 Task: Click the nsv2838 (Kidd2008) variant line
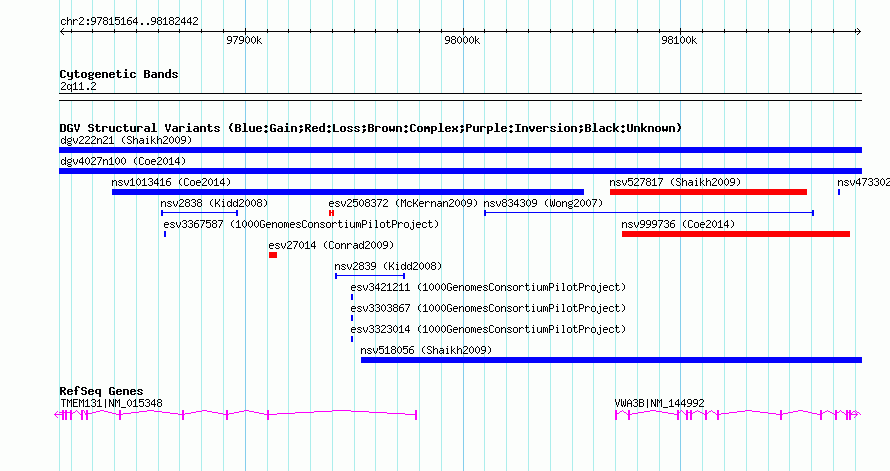[x=199, y=213]
